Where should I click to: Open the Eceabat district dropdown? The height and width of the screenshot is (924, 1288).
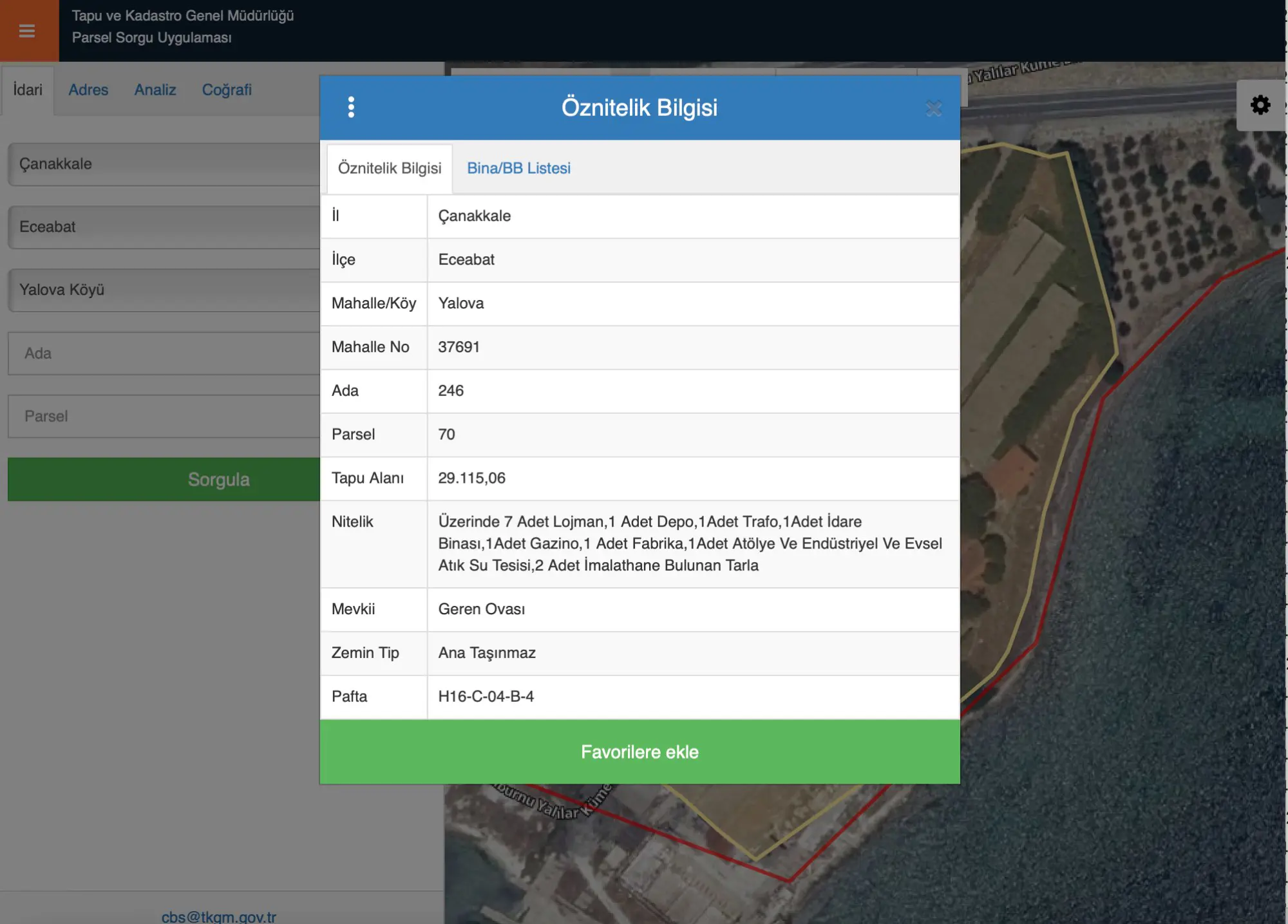(x=164, y=227)
